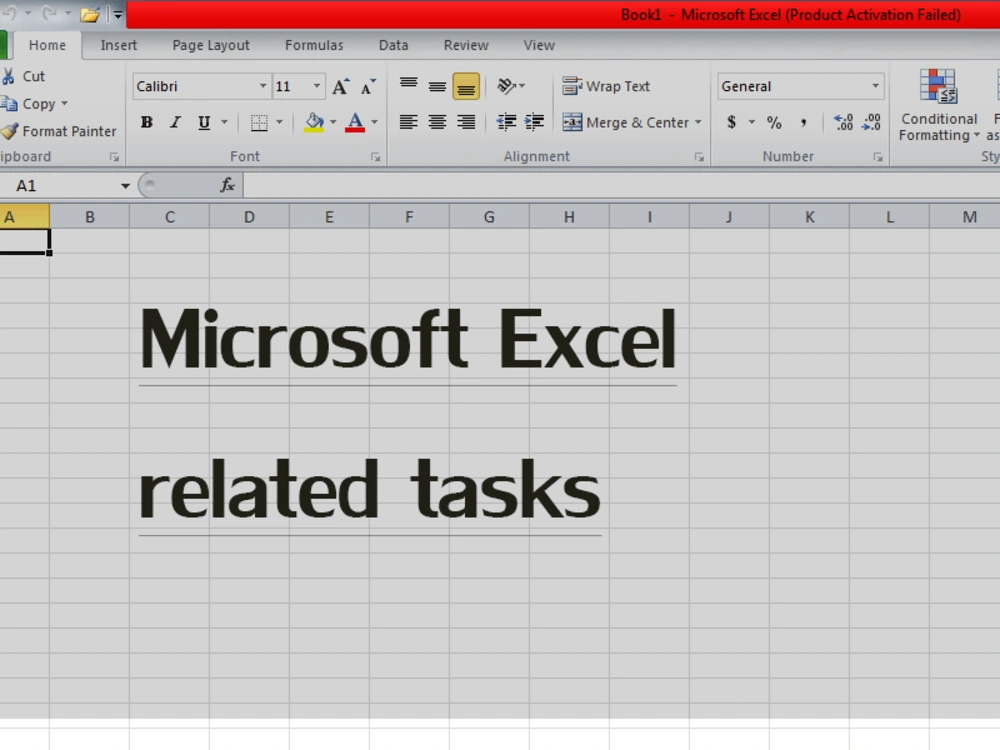The width and height of the screenshot is (1000, 750).
Task: Switch to the Home tab
Action: [x=47, y=45]
